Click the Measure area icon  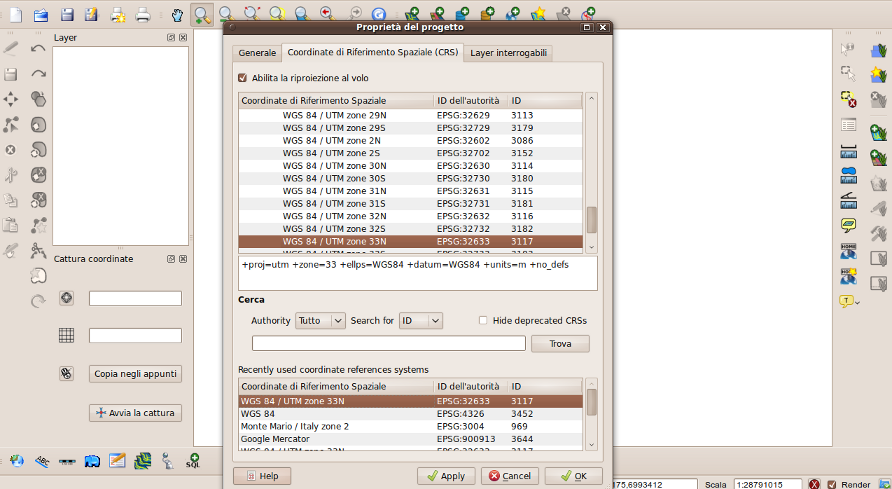tap(848, 176)
